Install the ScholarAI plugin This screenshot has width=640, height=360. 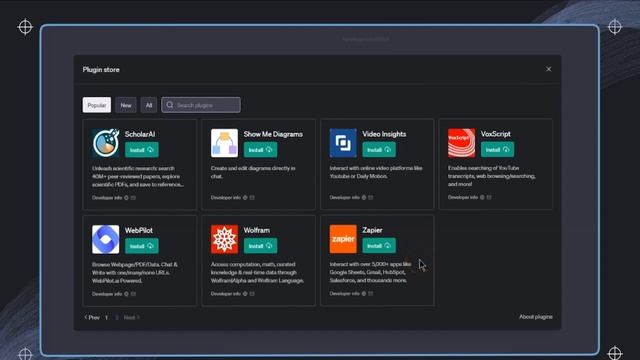(142, 150)
